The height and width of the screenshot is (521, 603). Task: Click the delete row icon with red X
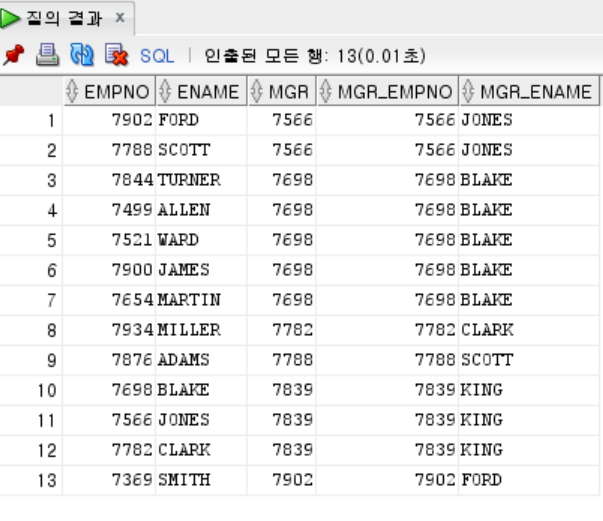[x=116, y=55]
